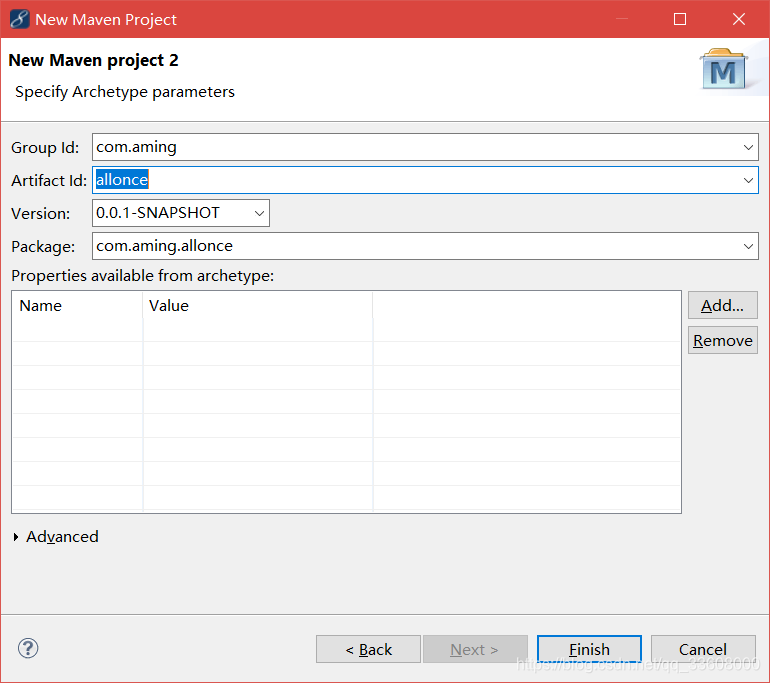This screenshot has height=683, width=770.
Task: Expand the Advanced section
Action: click(16, 537)
